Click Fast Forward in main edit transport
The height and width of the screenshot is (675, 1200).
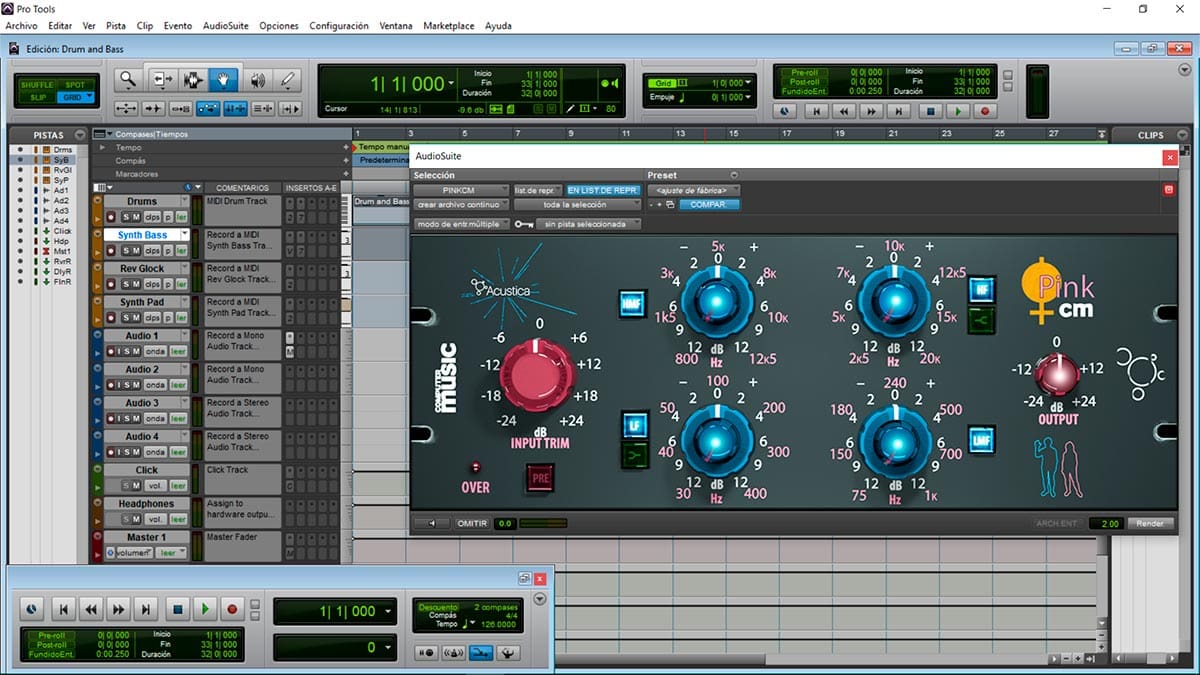(872, 112)
